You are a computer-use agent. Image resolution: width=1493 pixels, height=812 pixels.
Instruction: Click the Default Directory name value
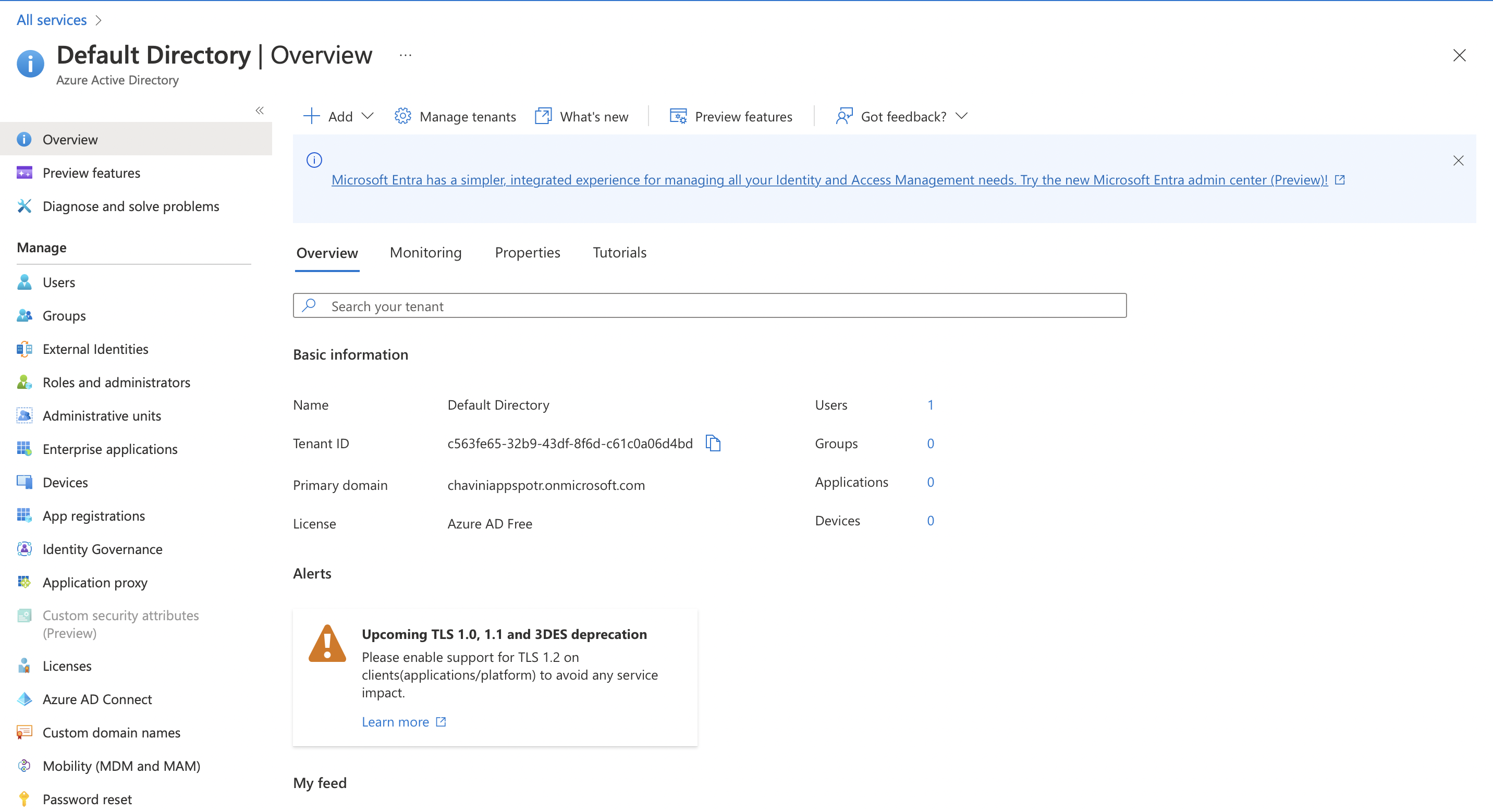coord(498,405)
